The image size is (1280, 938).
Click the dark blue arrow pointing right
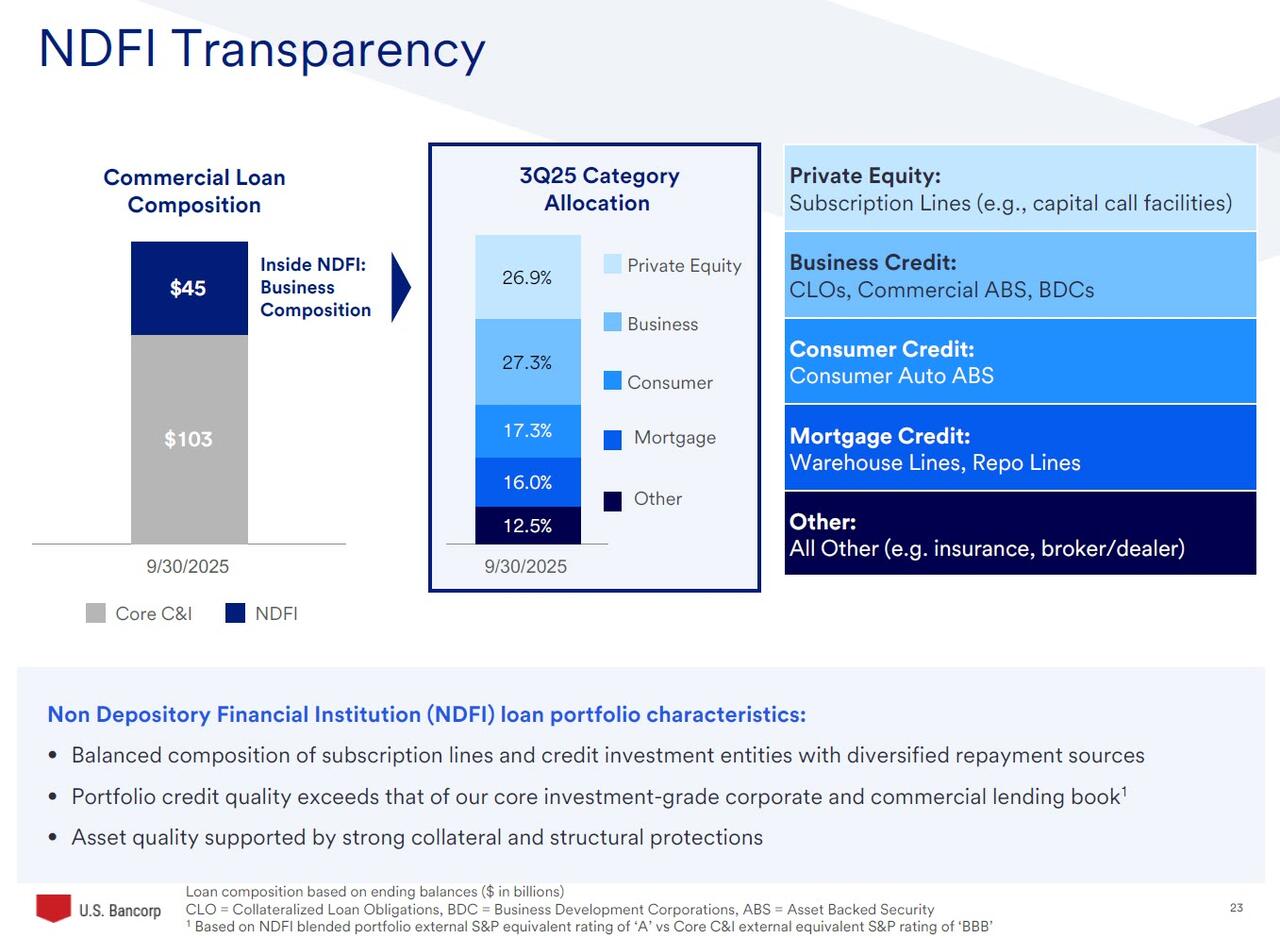pyautogui.click(x=400, y=288)
